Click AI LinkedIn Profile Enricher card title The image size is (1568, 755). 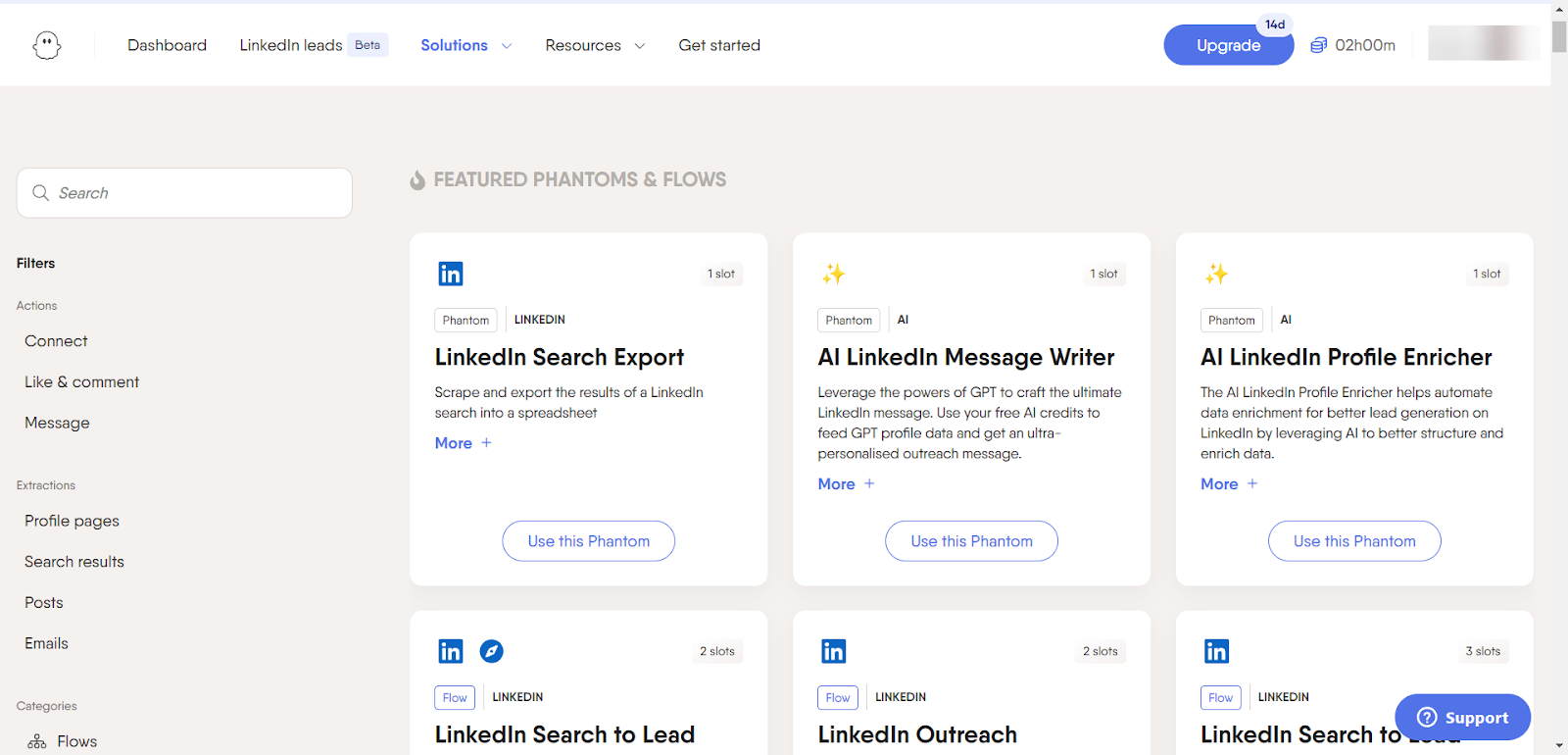[1347, 357]
